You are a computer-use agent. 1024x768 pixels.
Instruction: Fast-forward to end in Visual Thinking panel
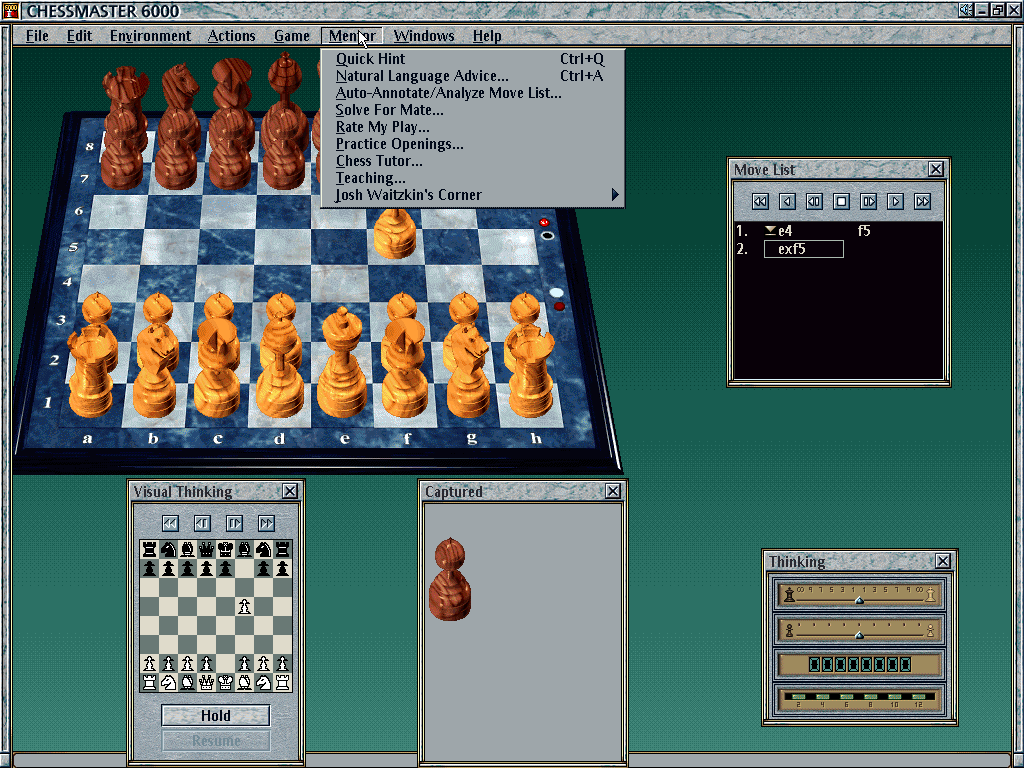pyautogui.click(x=266, y=523)
